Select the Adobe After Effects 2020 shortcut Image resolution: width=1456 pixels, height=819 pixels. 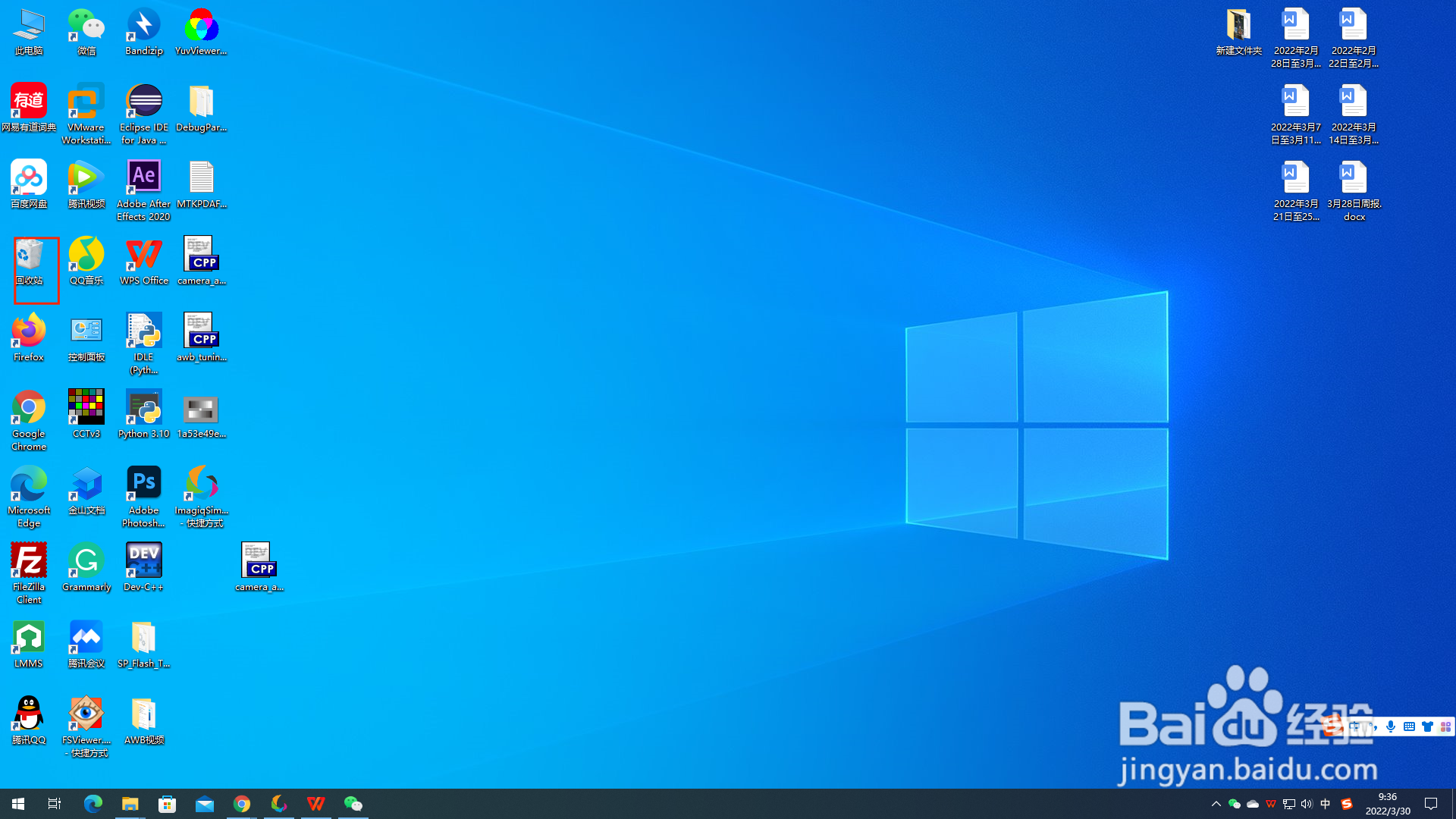[x=144, y=191]
